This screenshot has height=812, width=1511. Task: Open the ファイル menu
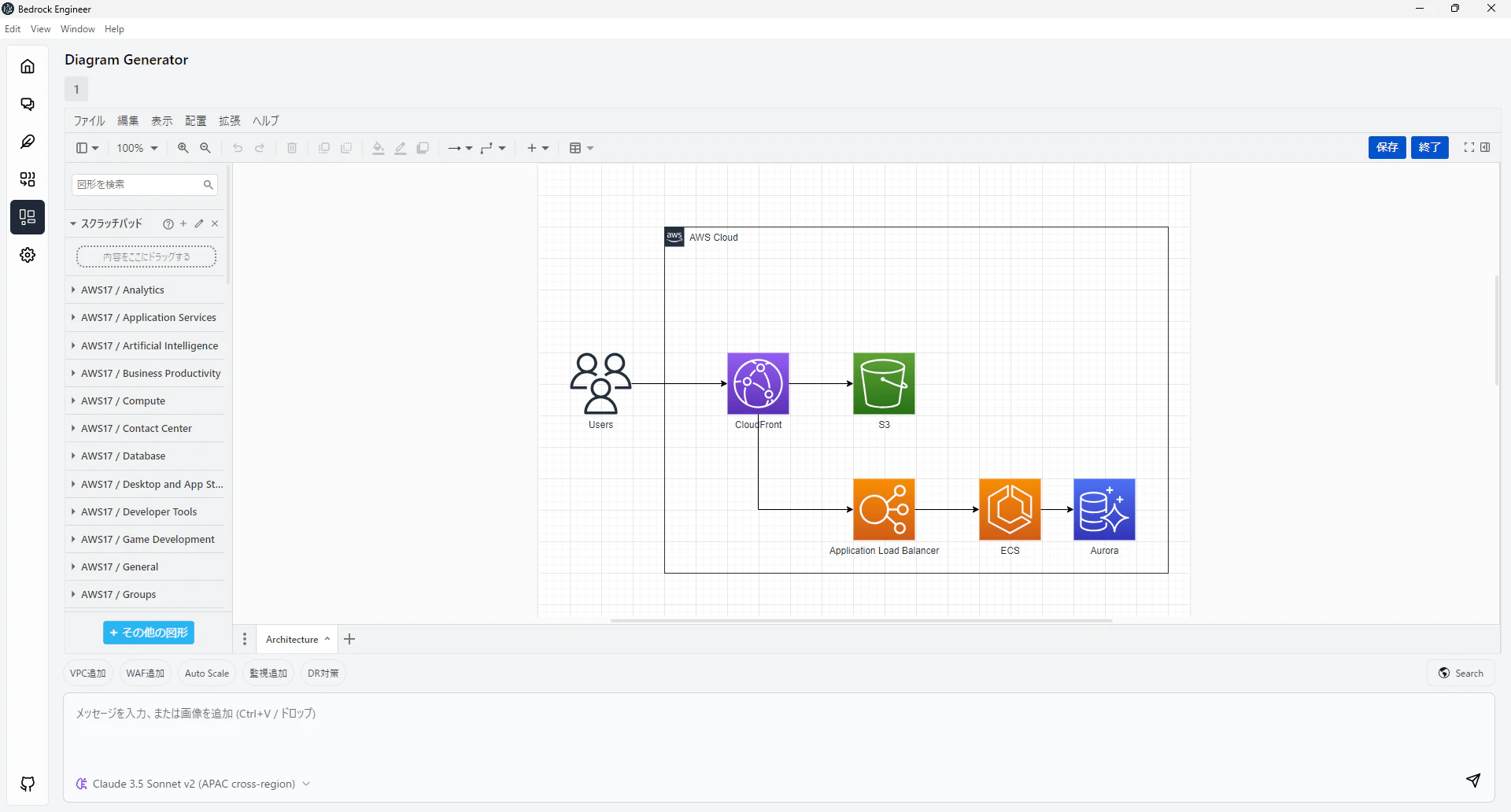point(89,121)
